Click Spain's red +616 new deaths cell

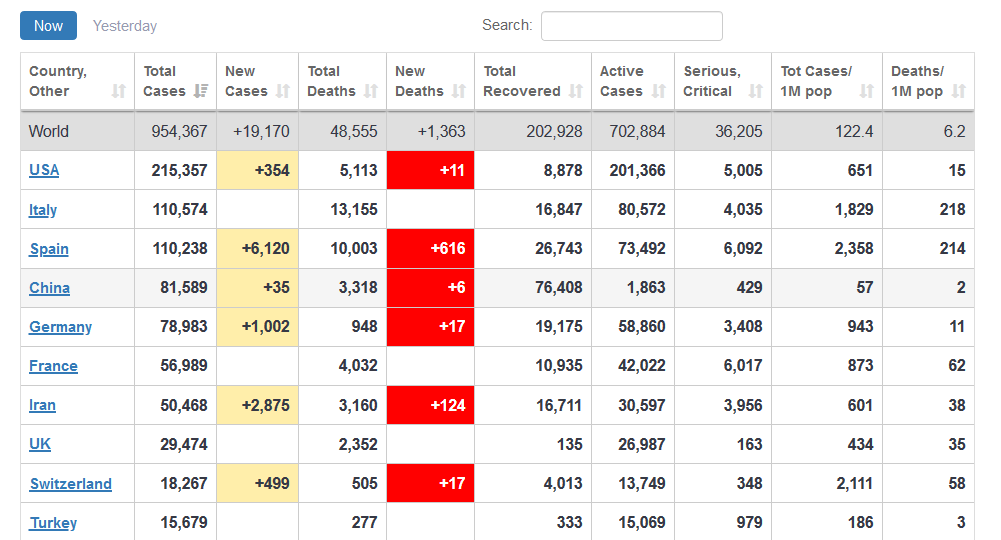point(431,248)
